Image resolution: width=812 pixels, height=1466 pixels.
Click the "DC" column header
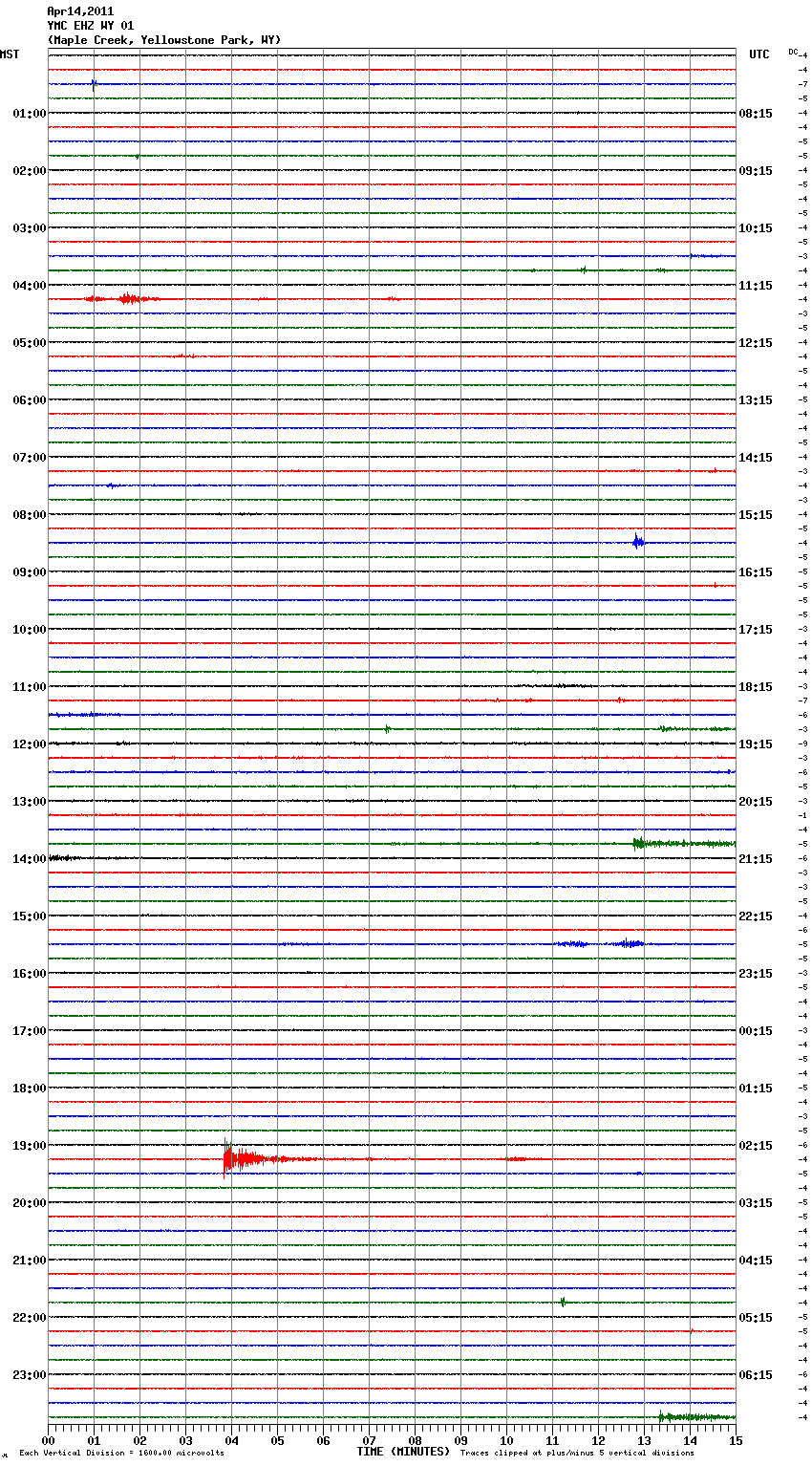coord(793,52)
